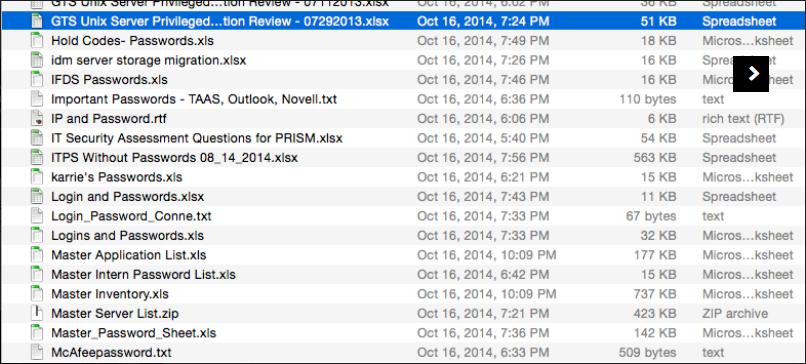Click the McAfeepassword.txt file icon
The width and height of the screenshot is (806, 364).
tap(36, 353)
